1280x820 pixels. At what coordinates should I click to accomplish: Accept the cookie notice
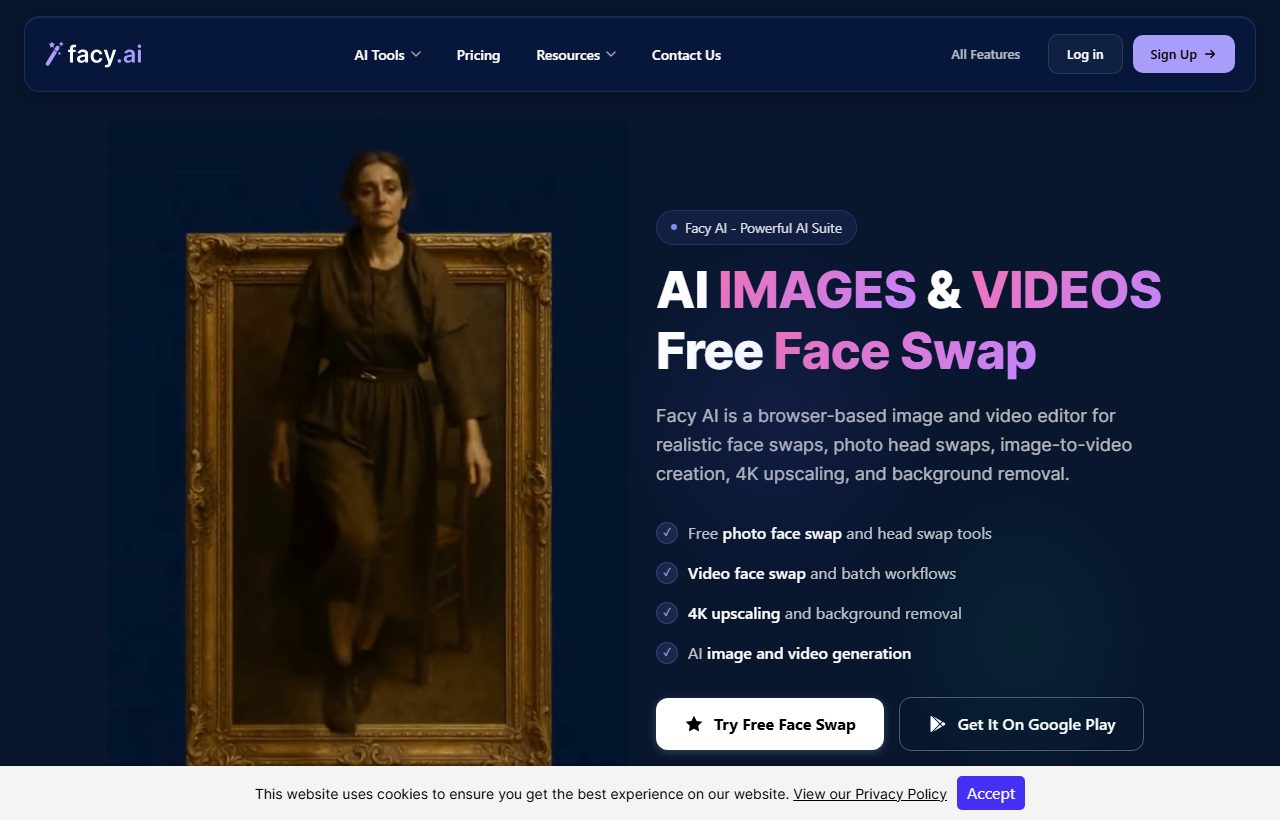991,793
